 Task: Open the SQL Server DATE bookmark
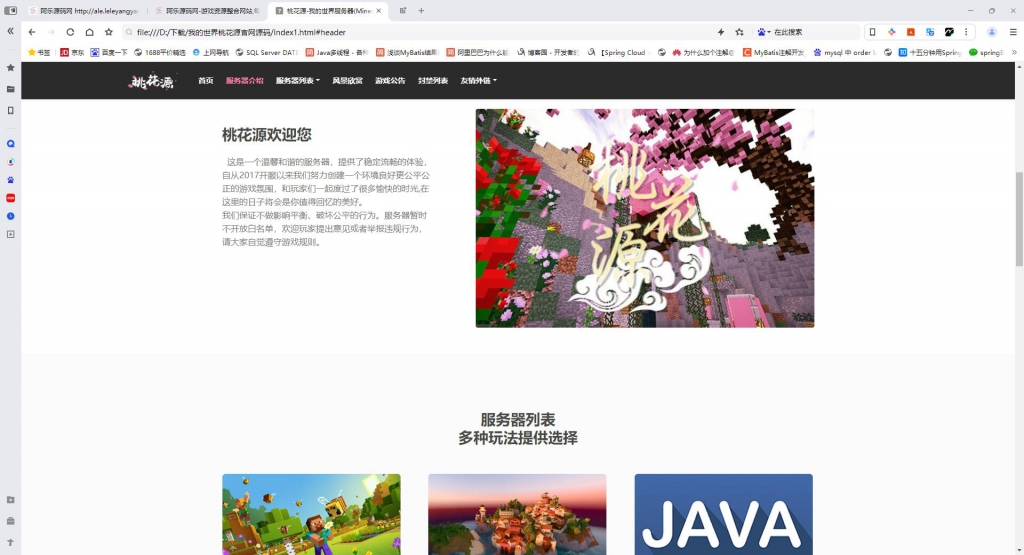click(x=267, y=52)
